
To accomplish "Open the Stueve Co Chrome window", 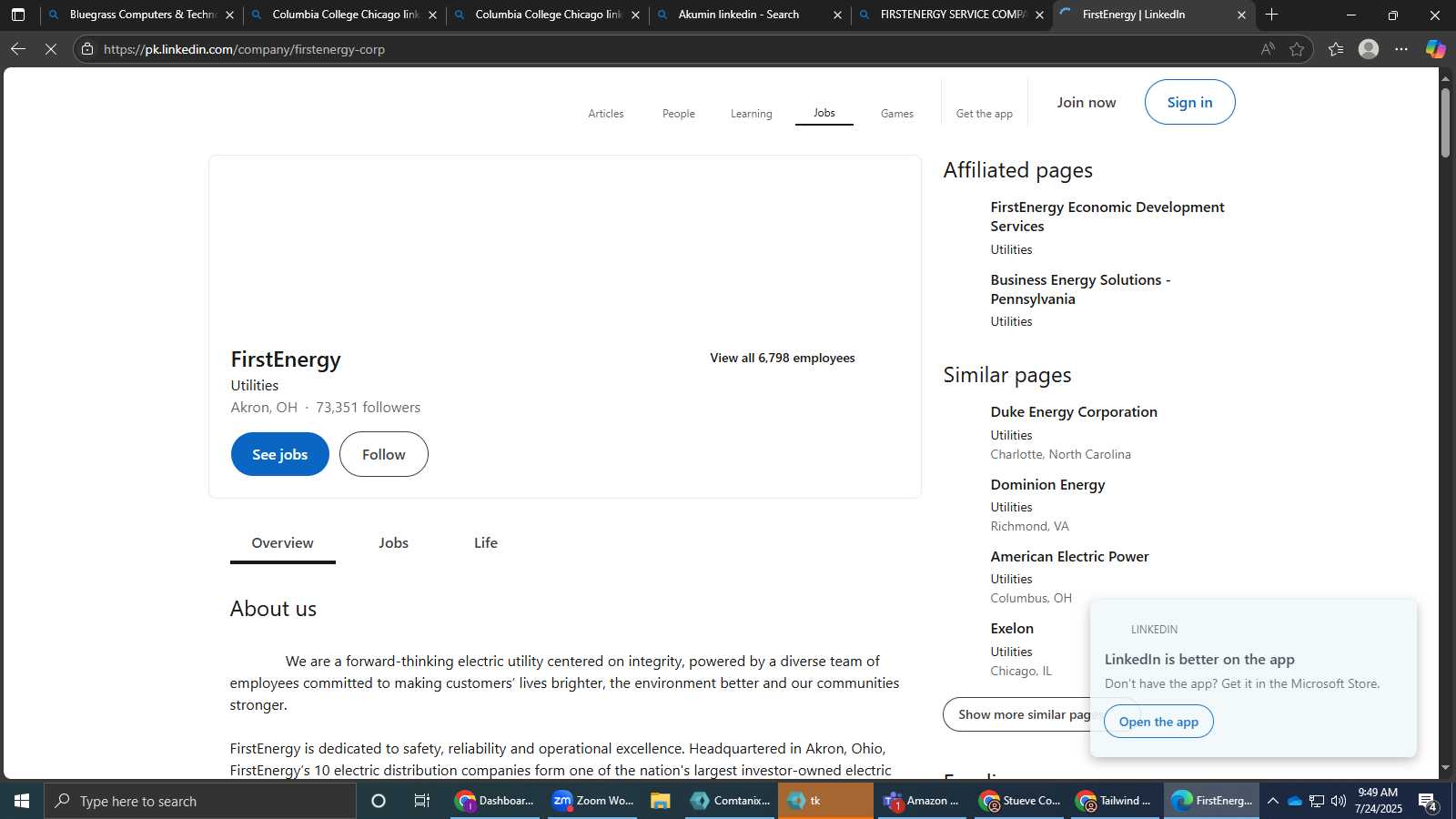I will (1019, 801).
